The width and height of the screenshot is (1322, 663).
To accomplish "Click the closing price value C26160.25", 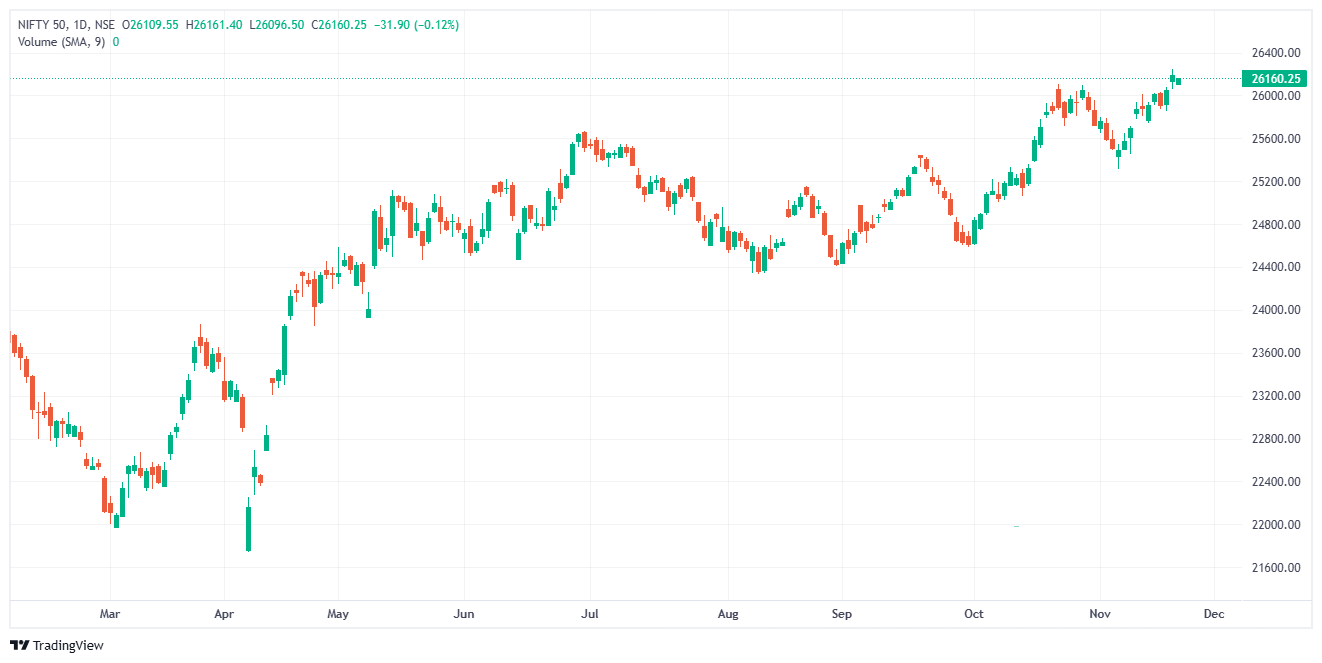I will pyautogui.click(x=340, y=25).
